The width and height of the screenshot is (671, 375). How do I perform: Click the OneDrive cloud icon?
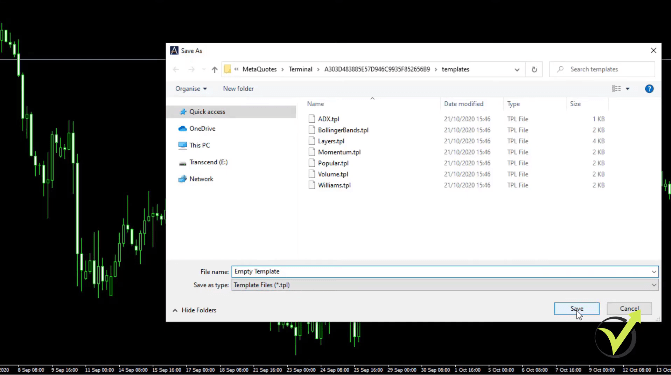pyautogui.click(x=182, y=128)
